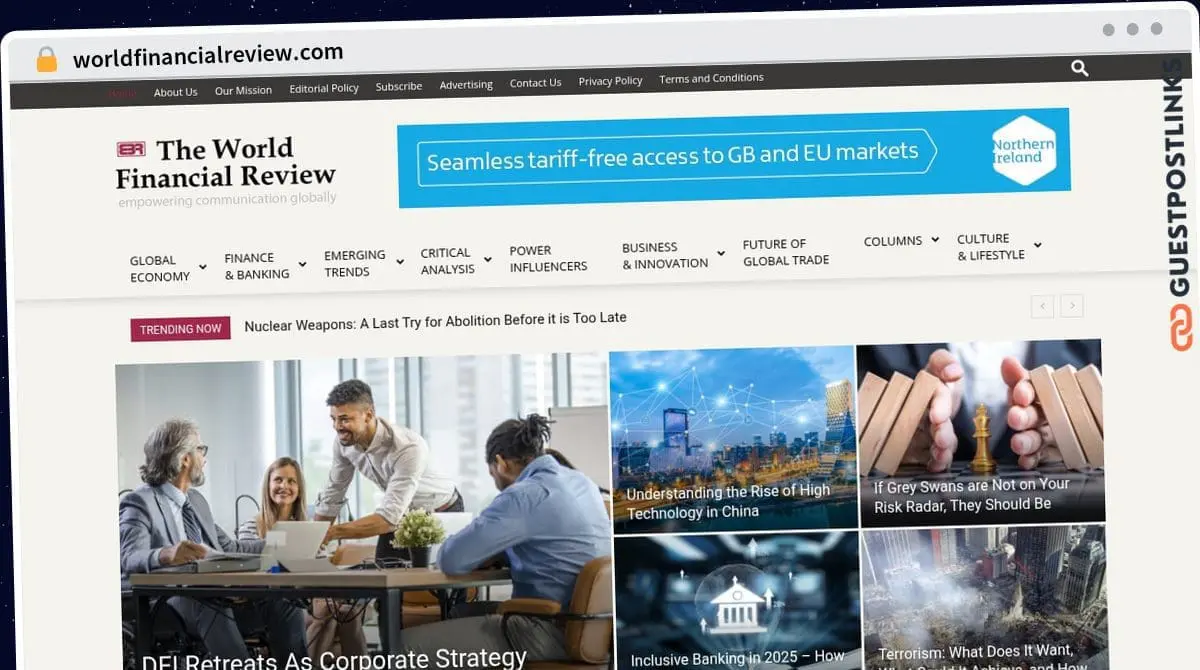This screenshot has height=670, width=1200.
Task: Open the Home link in top bar
Action: tap(123, 93)
